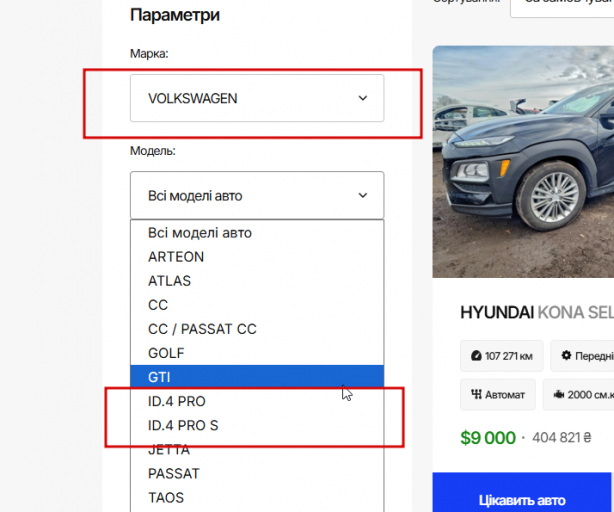Click the Автомат transmission badge
Image resolution: width=614 pixels, height=512 pixels.
[x=498, y=395]
